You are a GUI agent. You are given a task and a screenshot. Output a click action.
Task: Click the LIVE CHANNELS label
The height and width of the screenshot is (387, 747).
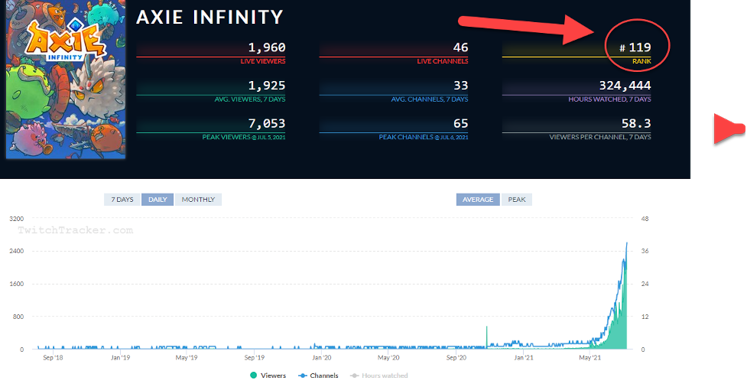(442, 61)
